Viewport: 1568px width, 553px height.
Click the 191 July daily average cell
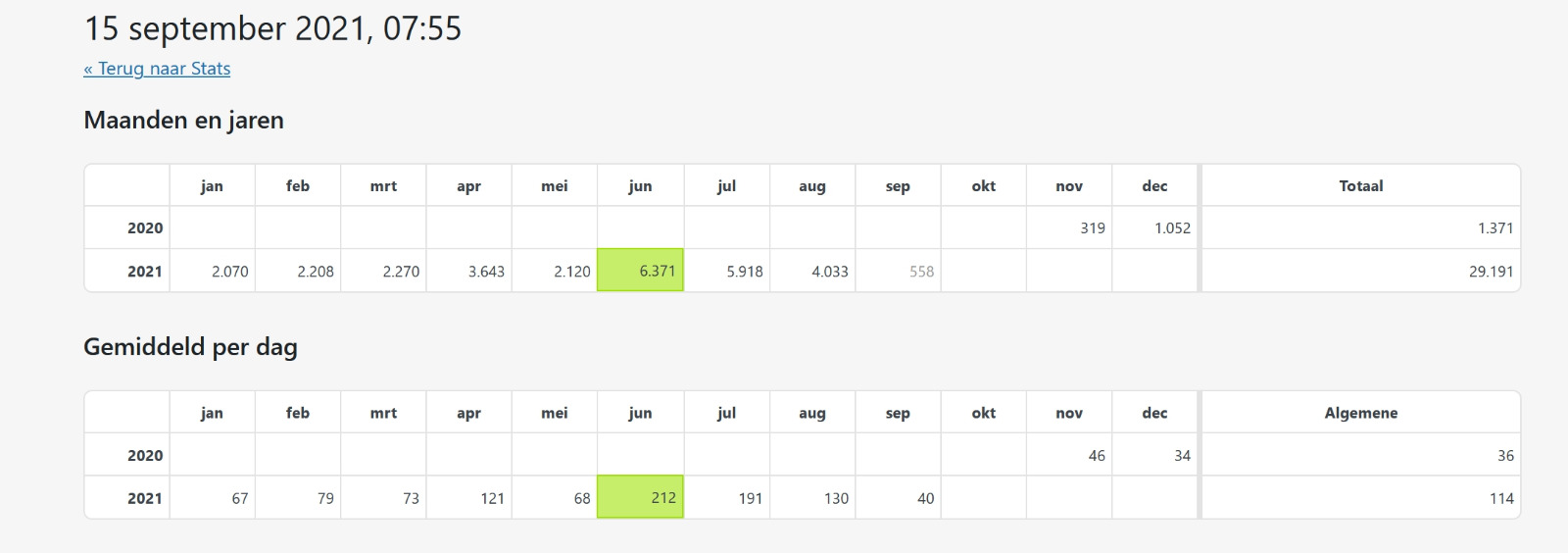pyautogui.click(x=751, y=498)
